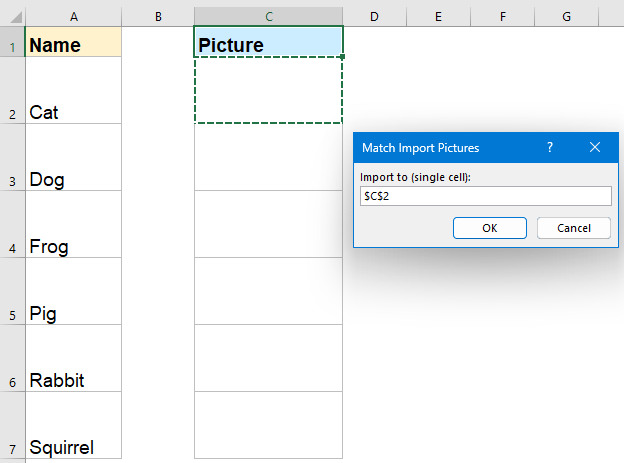624x463 pixels.
Task: Select the cell containing Squirrel
Action: [x=75, y=428]
